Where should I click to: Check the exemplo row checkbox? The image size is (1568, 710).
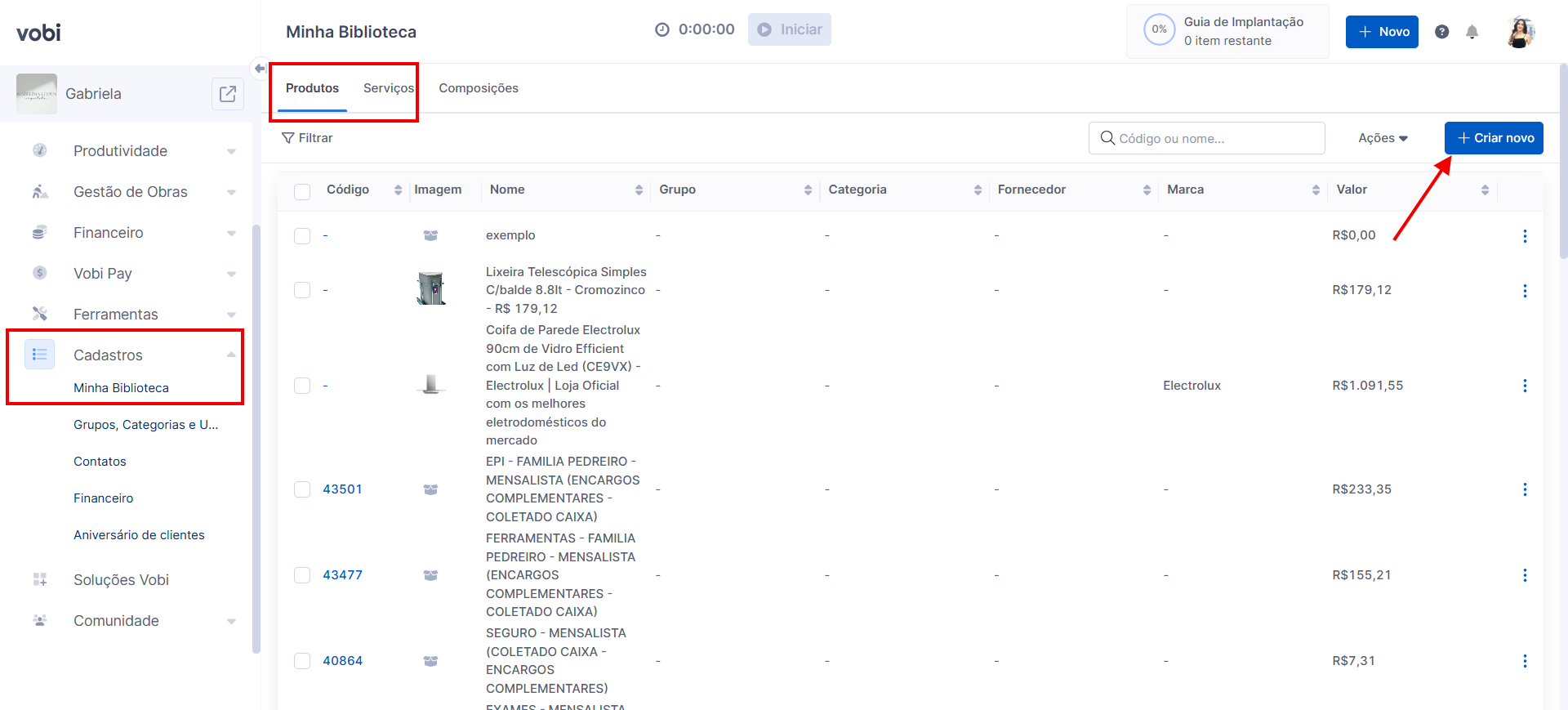coord(302,235)
